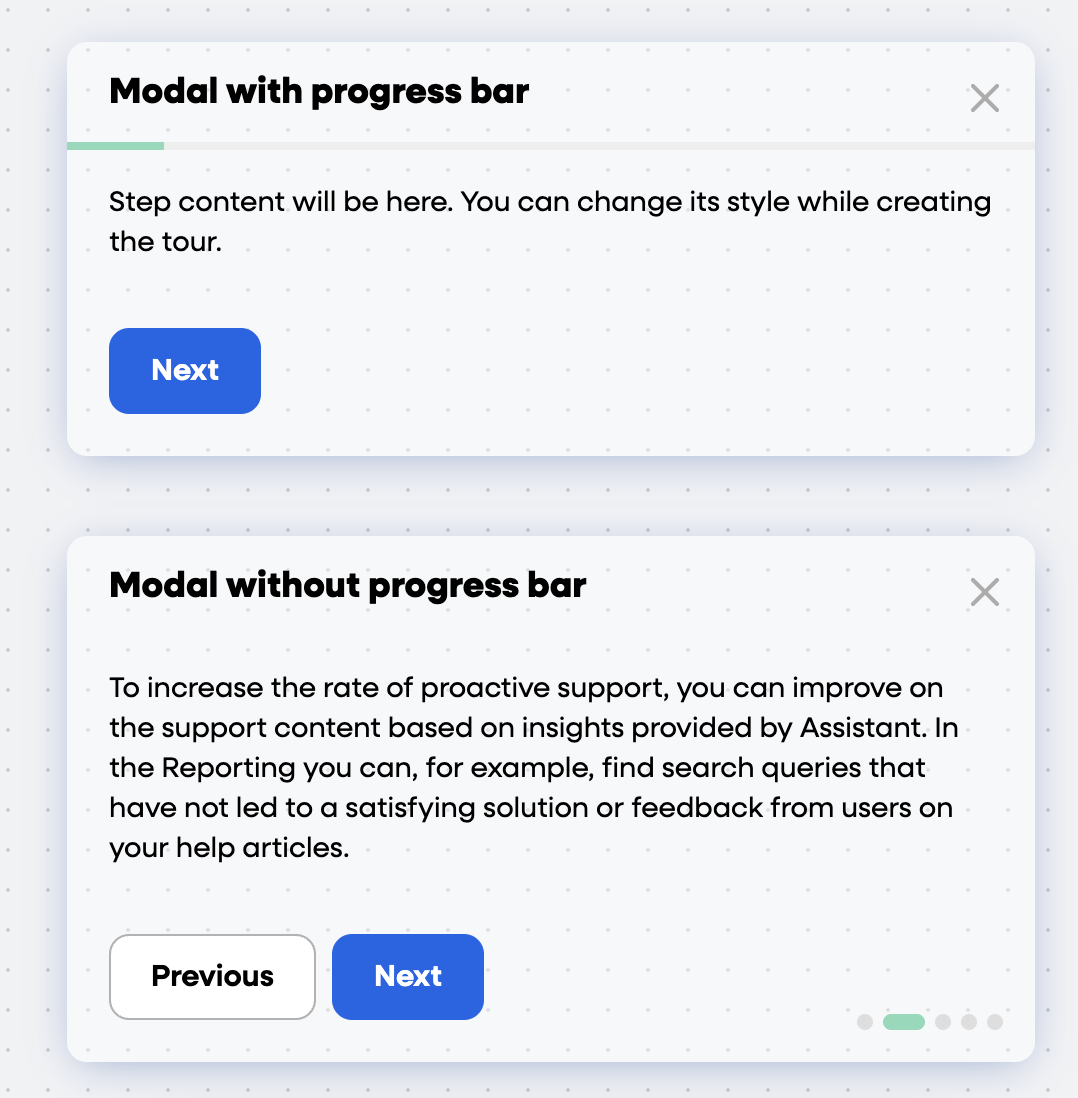The image size is (1078, 1098).
Task: Click "the tour." text in first modal
Action: [x=165, y=242]
